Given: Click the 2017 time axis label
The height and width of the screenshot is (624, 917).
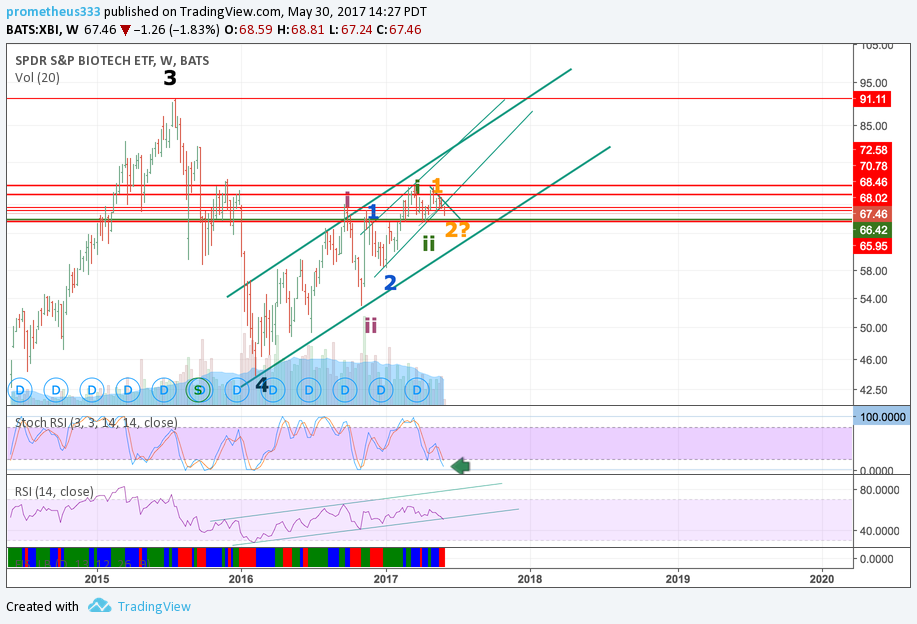Looking at the screenshot, I should coord(385,579).
